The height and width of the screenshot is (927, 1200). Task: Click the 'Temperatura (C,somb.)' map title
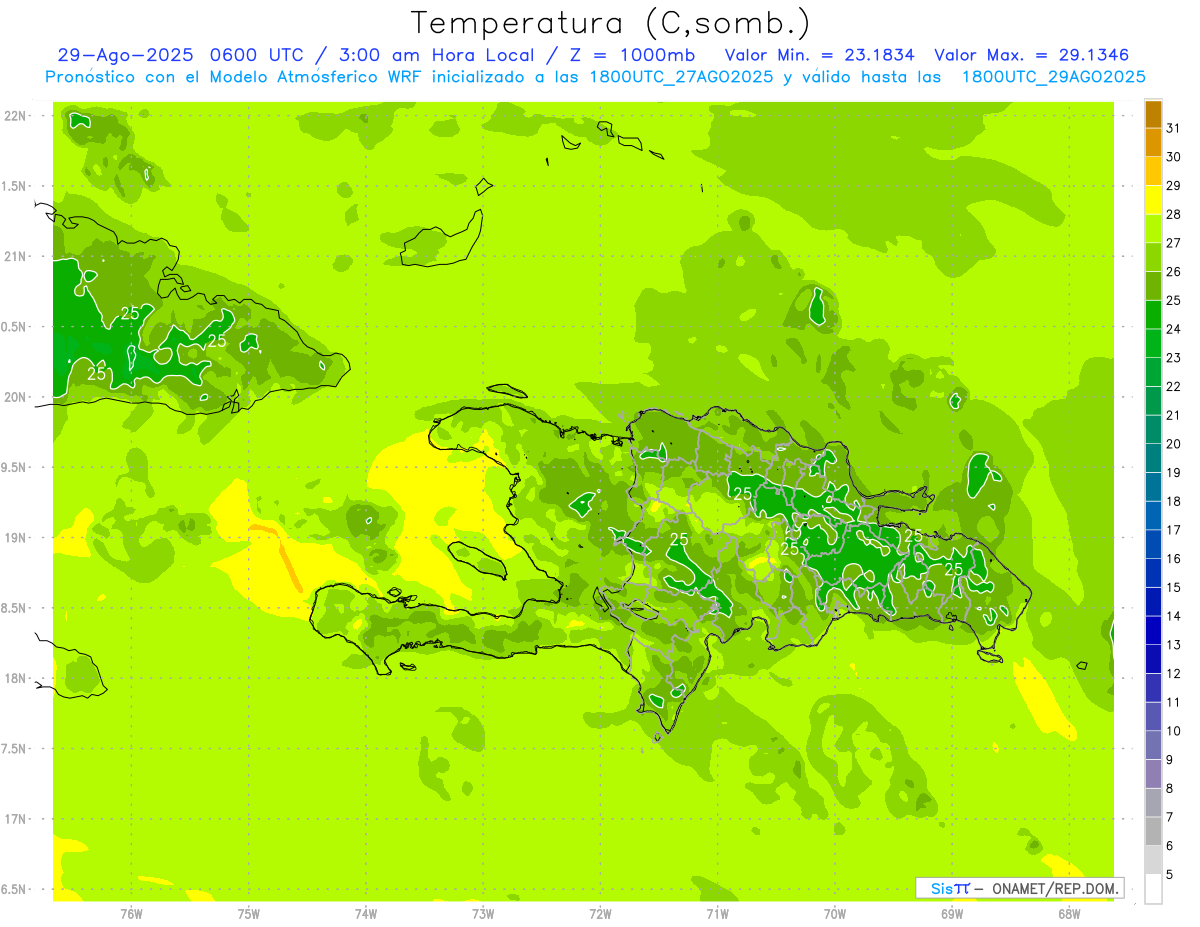[610, 24]
